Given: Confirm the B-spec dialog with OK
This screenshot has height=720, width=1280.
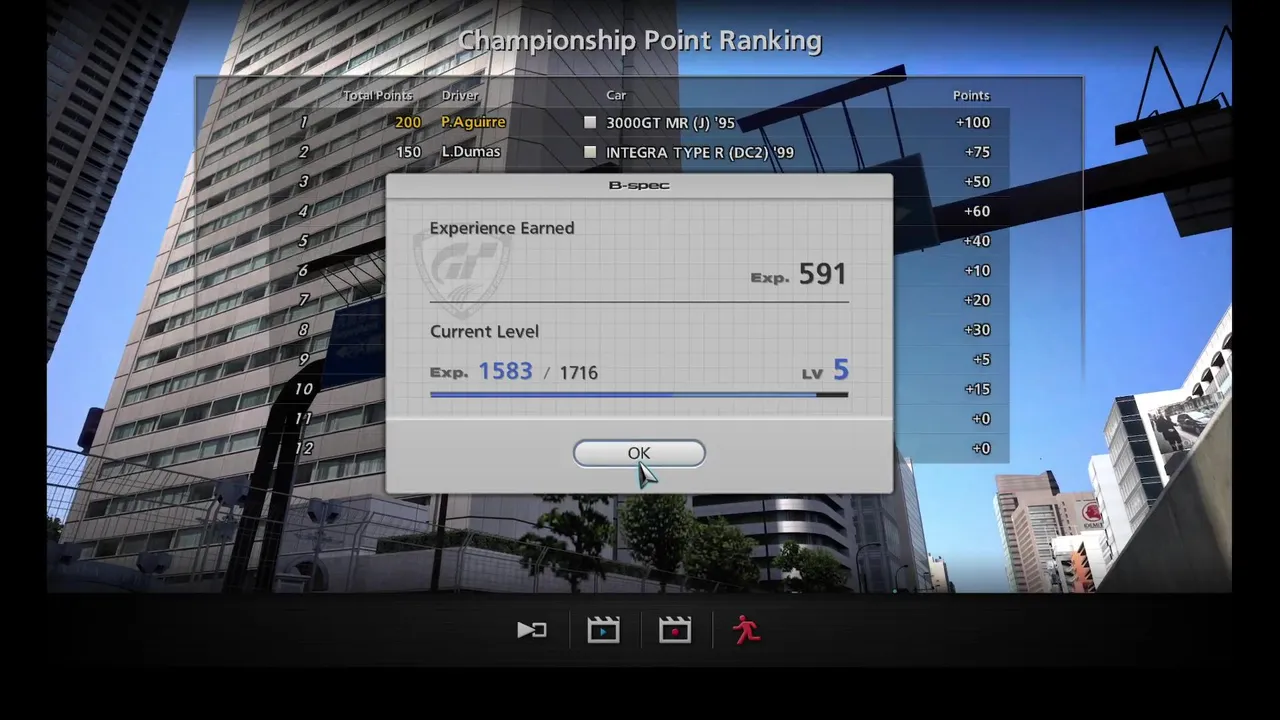Looking at the screenshot, I should (x=639, y=453).
